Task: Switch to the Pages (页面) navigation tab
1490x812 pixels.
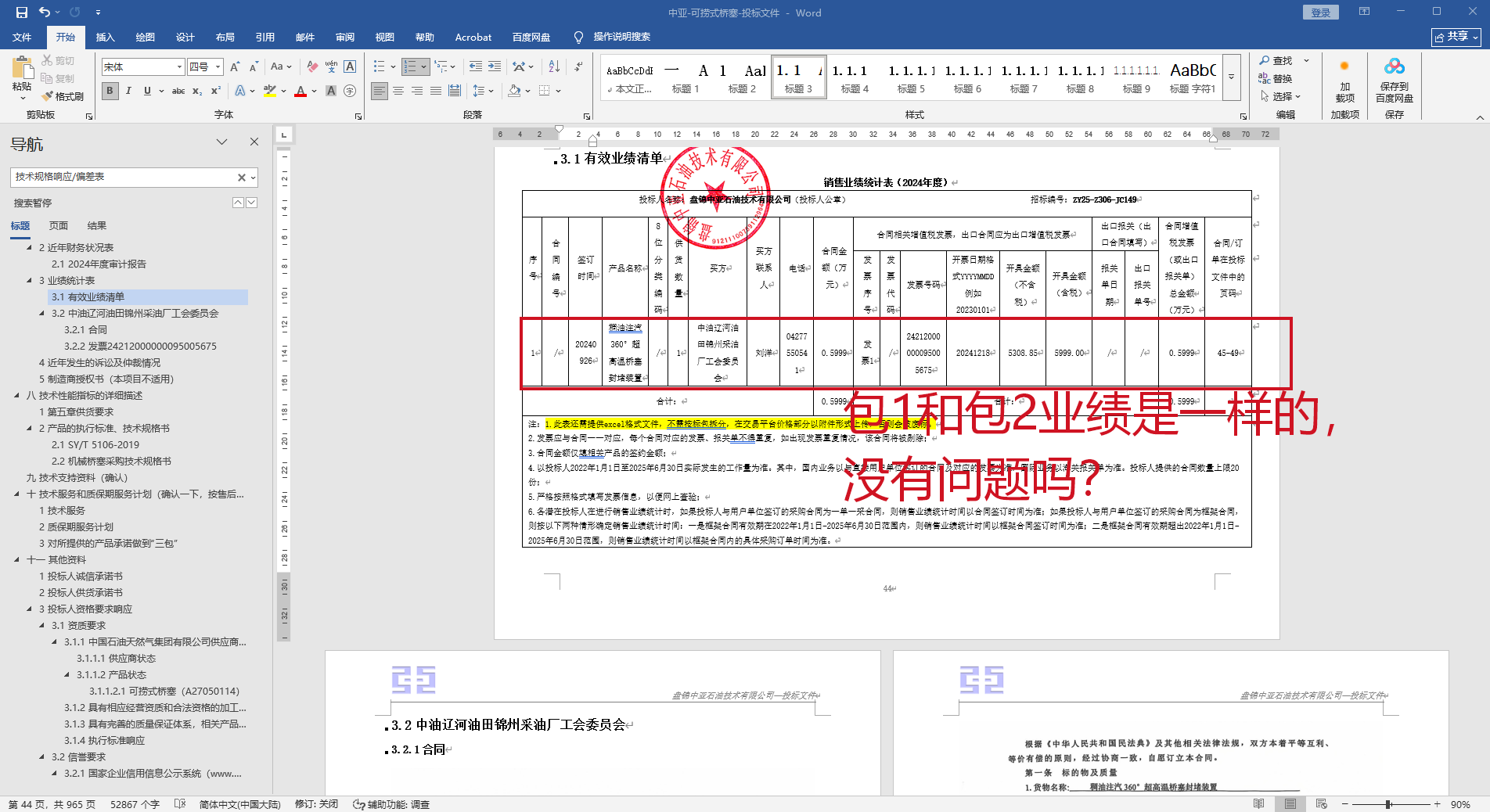Action: coord(59,226)
